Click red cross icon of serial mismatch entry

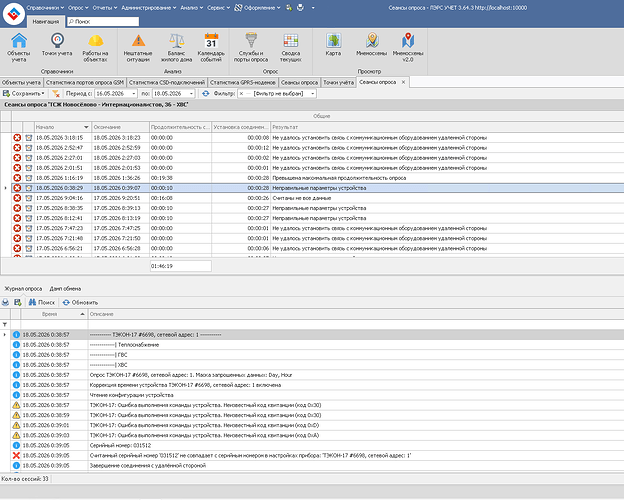(x=16, y=455)
